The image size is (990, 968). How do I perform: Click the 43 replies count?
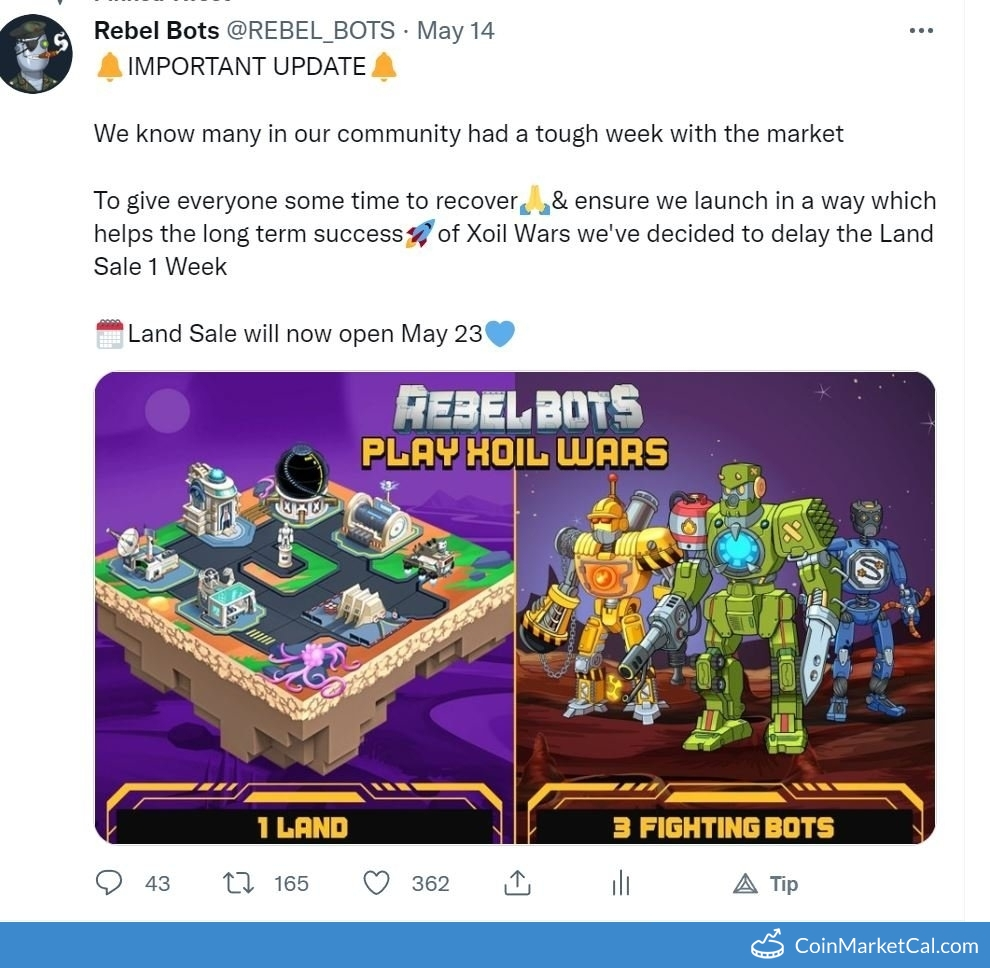[157, 883]
